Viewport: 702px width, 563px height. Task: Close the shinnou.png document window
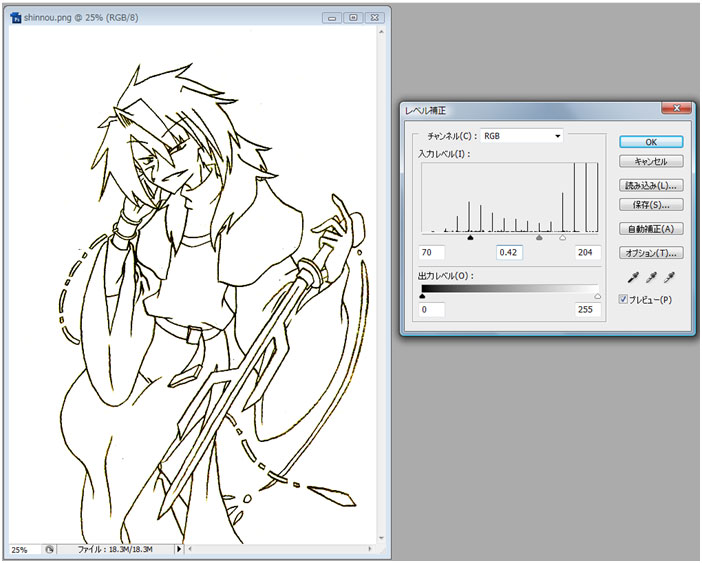pyautogui.click(x=375, y=18)
